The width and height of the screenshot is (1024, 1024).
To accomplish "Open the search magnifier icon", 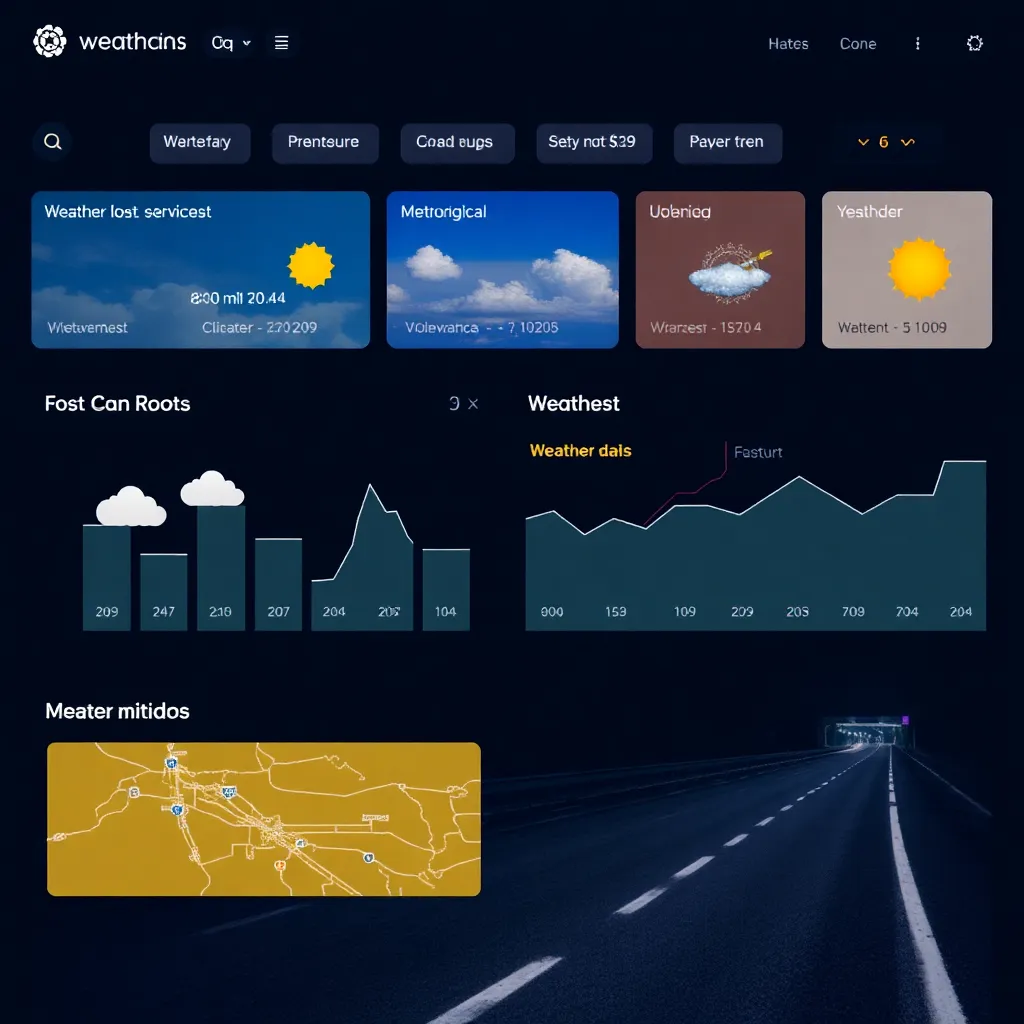I will [52, 142].
